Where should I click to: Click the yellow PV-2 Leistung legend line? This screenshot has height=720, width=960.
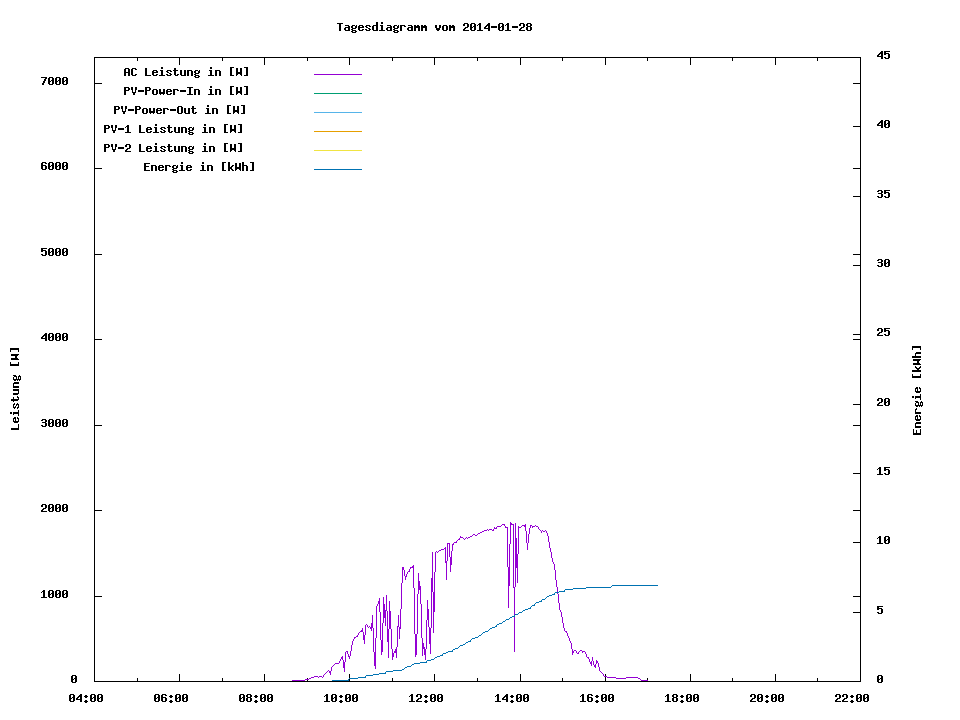click(x=337, y=150)
